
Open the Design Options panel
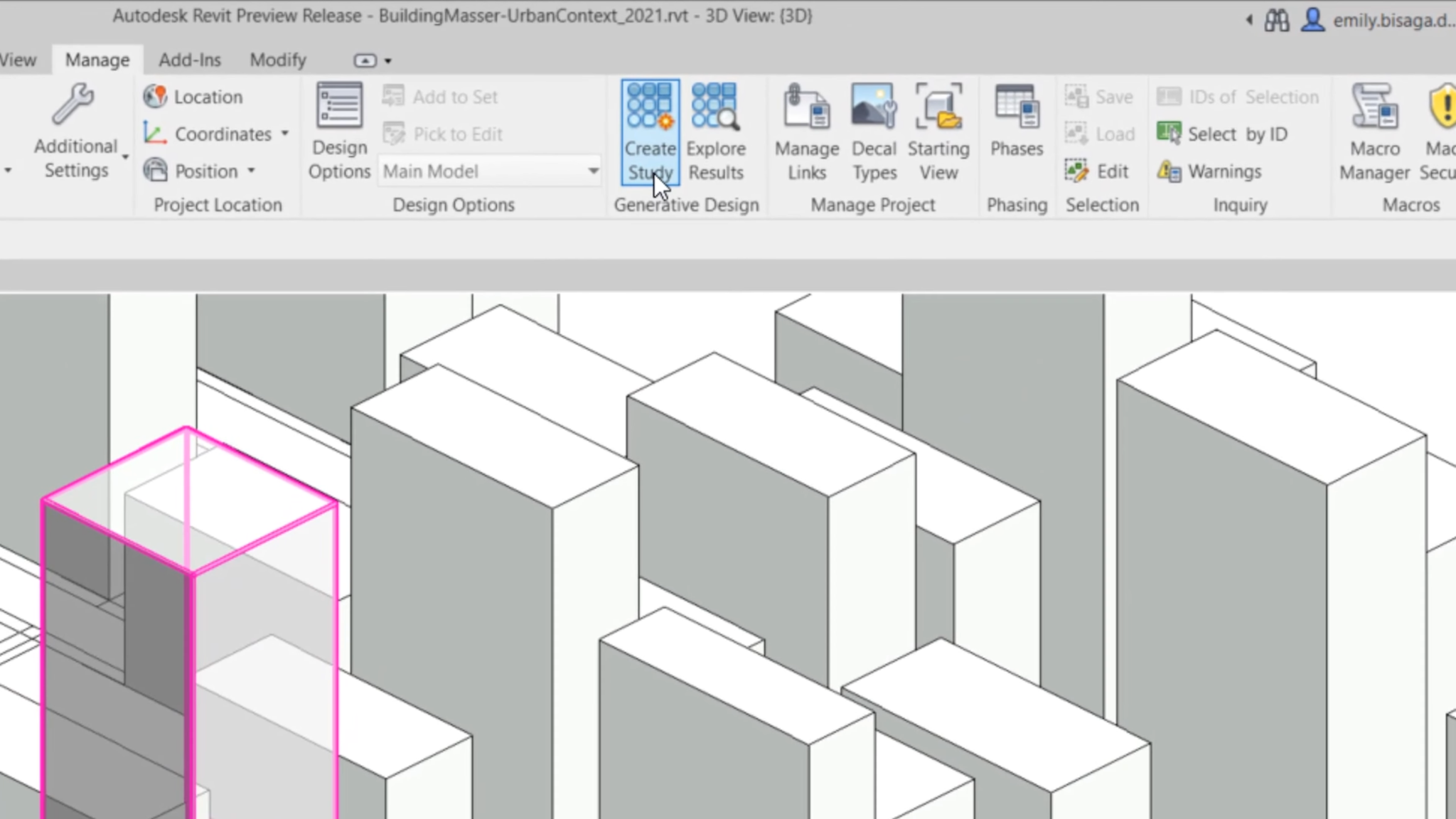tap(338, 130)
